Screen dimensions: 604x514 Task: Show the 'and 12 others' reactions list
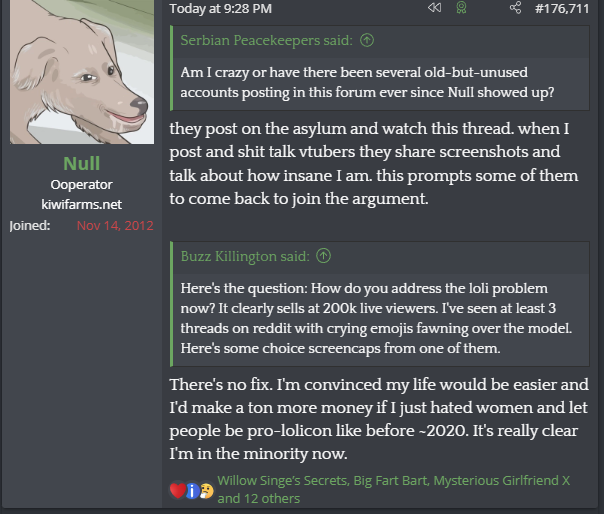(x=258, y=498)
